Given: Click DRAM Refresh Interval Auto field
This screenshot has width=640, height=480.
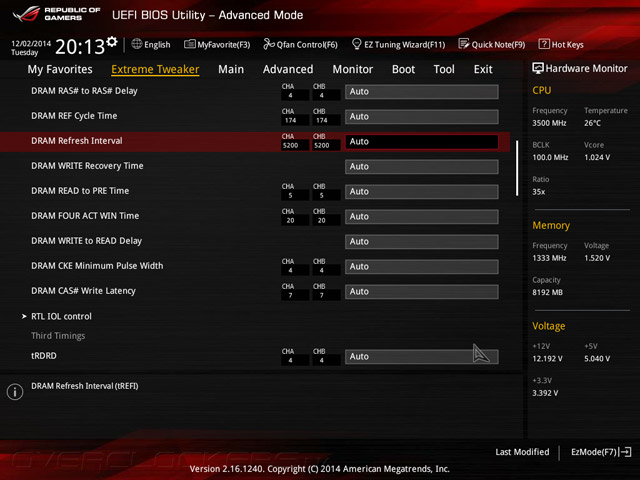Looking at the screenshot, I should [422, 142].
